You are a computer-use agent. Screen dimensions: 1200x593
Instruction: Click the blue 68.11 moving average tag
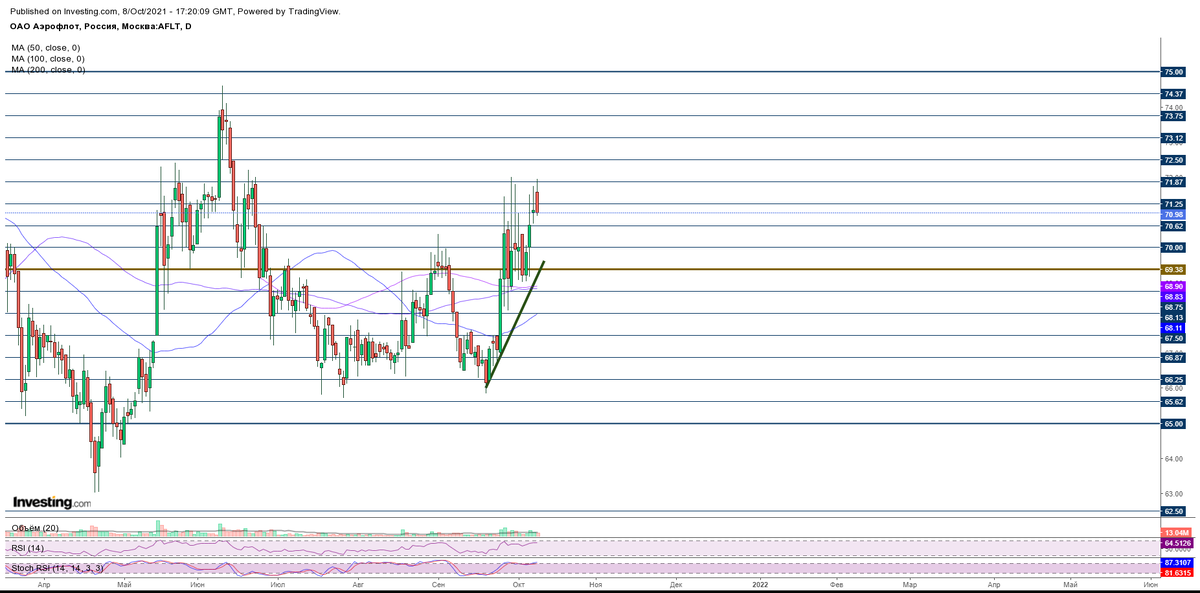[1173, 328]
